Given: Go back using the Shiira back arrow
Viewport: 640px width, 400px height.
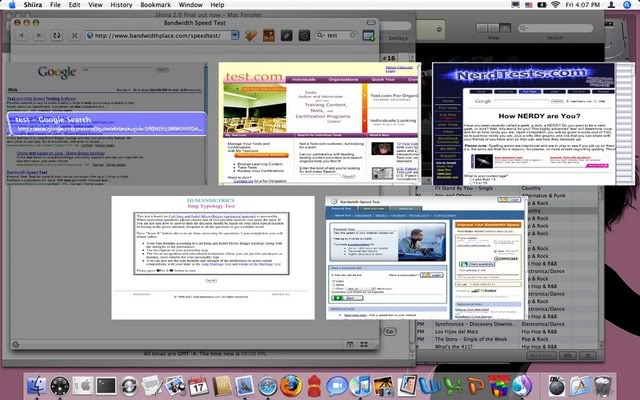Looking at the screenshot, I should click(x=21, y=36).
